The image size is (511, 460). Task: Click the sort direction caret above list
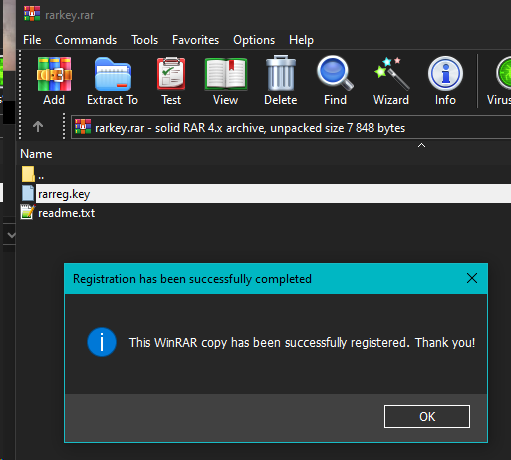(421, 145)
